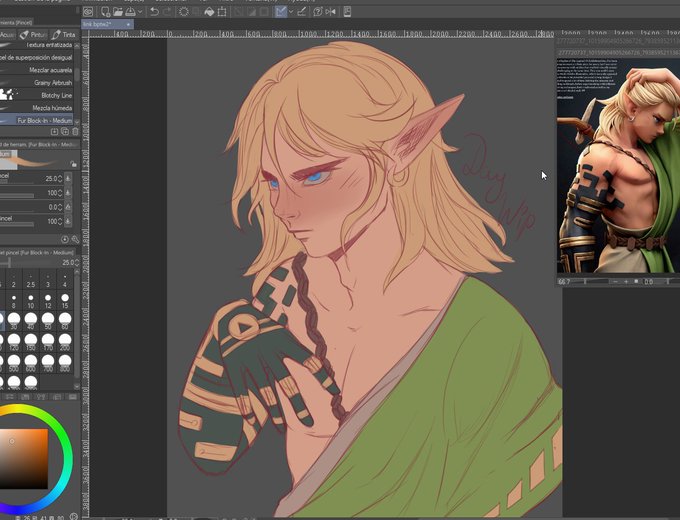Select the Pintura sub tool group
The width and height of the screenshot is (680, 520).
click(33, 34)
